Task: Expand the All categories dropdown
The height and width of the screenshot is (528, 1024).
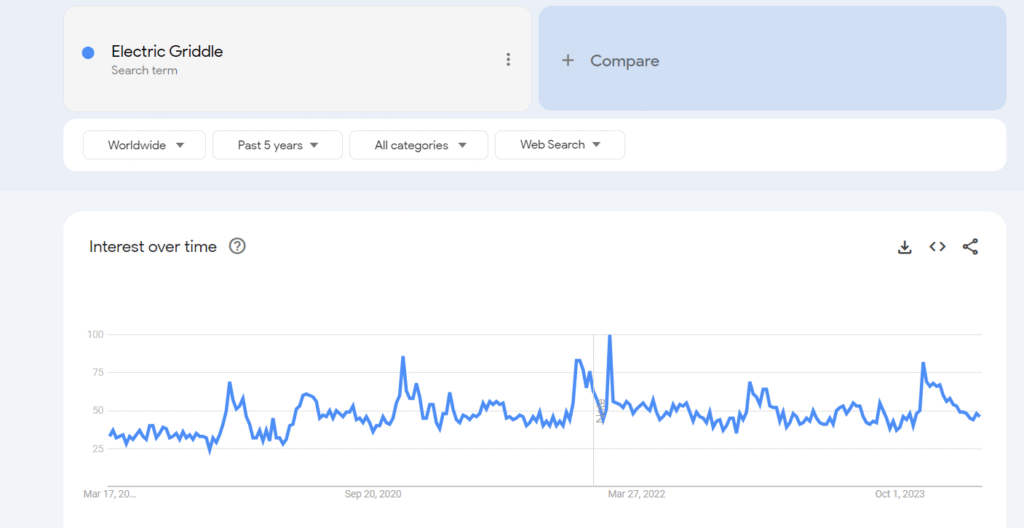Action: [x=419, y=145]
